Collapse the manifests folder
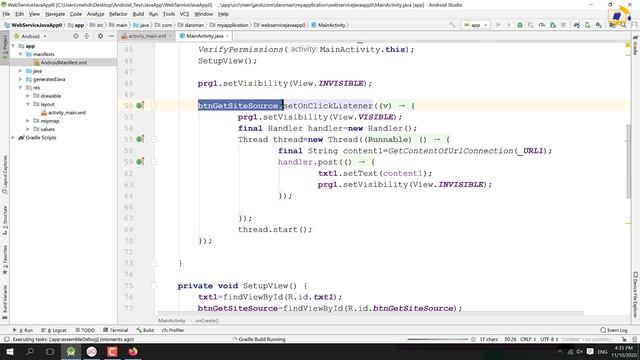The image size is (640, 360). pos(20,54)
